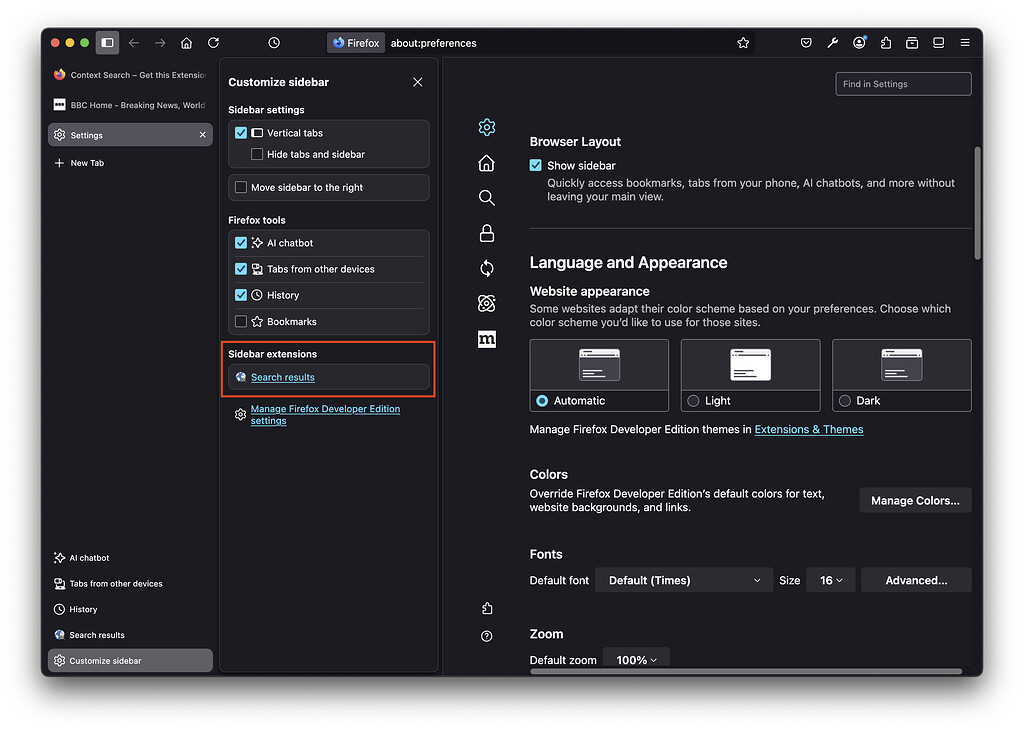Switch to the BBC Home tab
1024x731 pixels.
130,103
